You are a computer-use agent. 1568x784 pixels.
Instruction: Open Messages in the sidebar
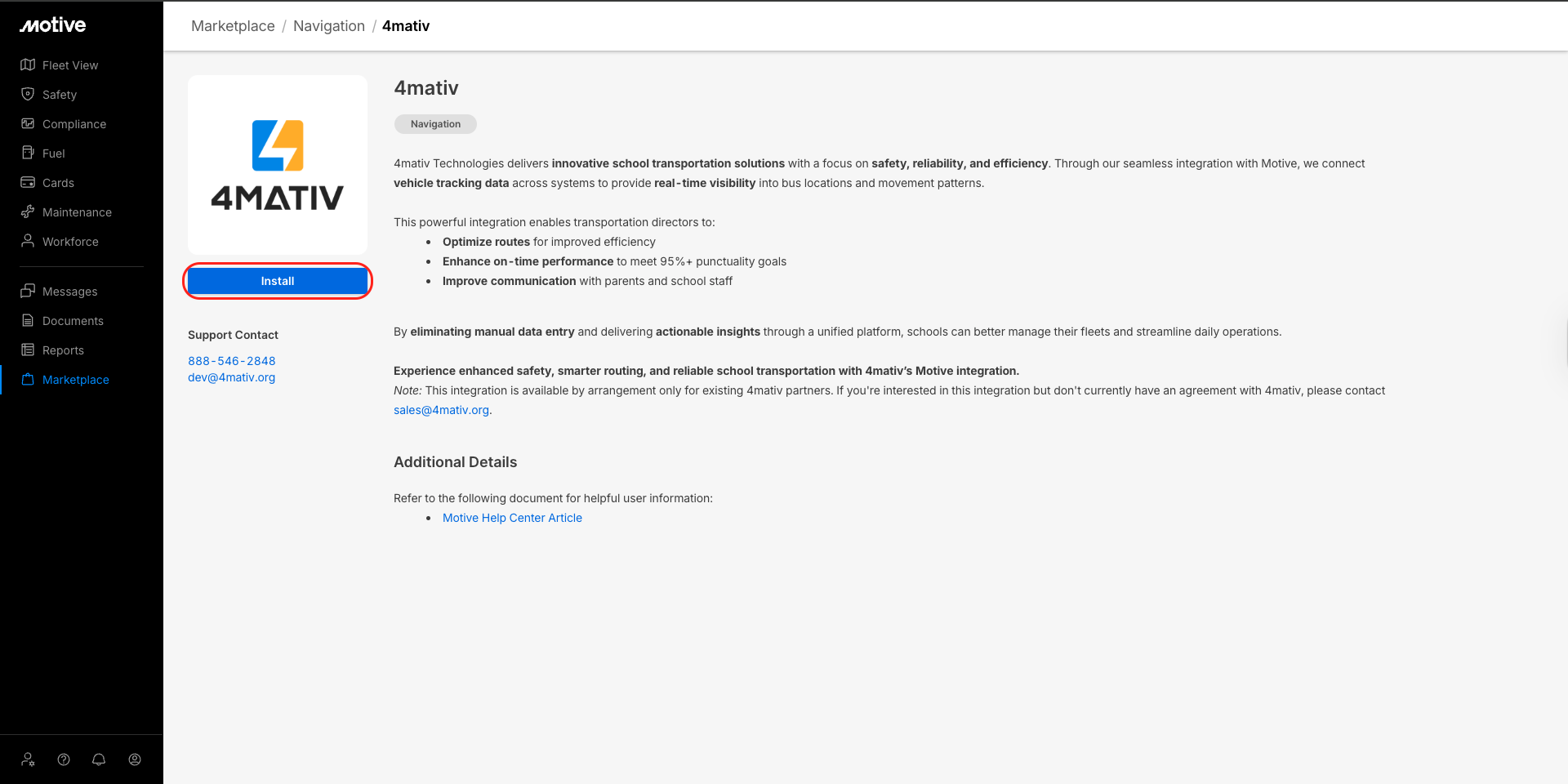(x=69, y=292)
